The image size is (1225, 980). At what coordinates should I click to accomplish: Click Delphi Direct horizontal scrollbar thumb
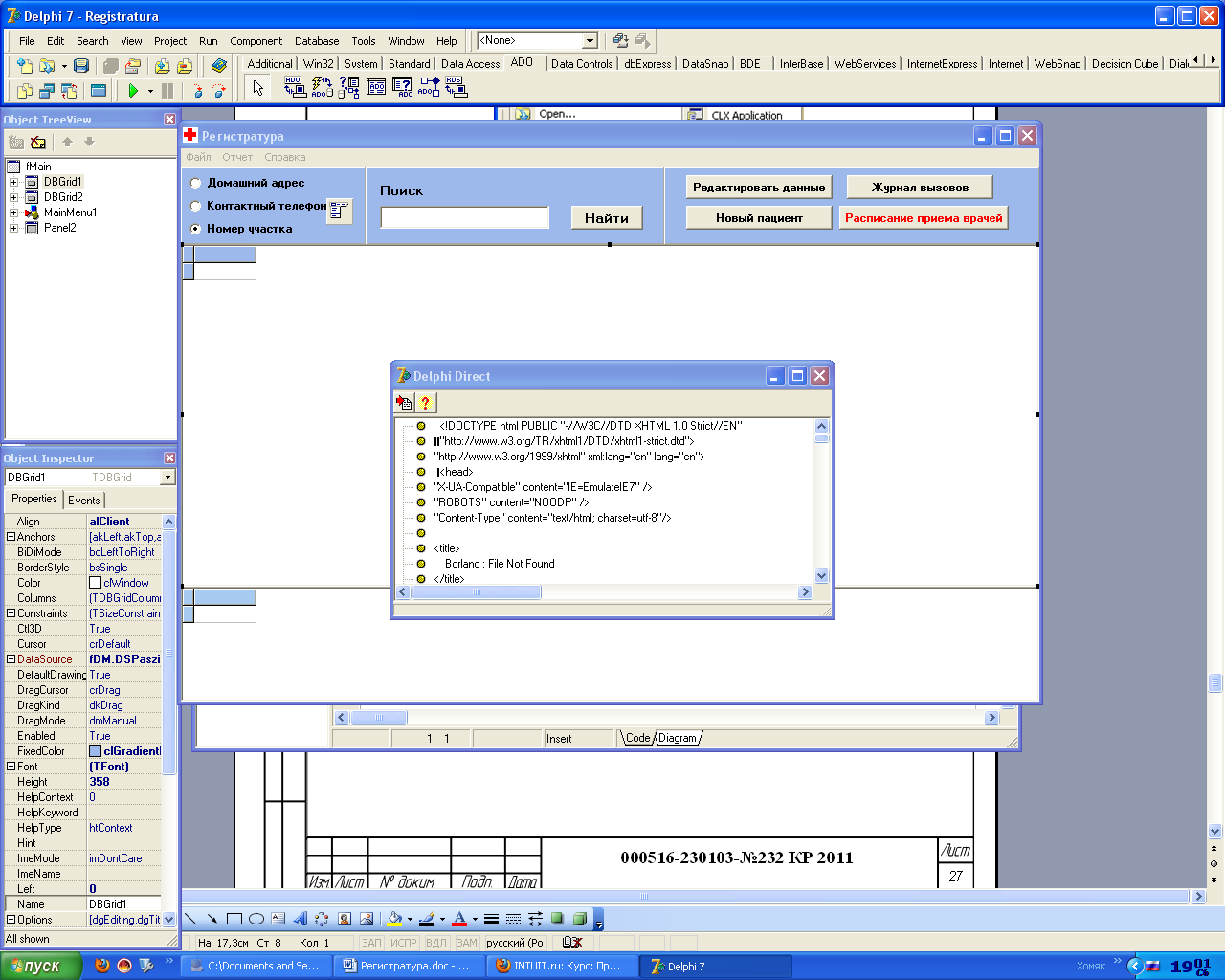click(x=476, y=592)
